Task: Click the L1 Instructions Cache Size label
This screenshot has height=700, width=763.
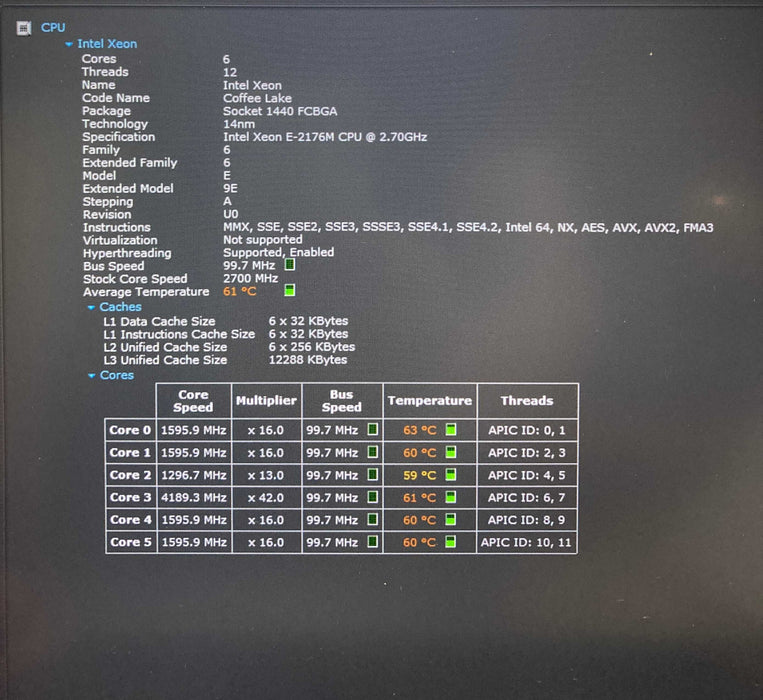Action: (x=179, y=334)
